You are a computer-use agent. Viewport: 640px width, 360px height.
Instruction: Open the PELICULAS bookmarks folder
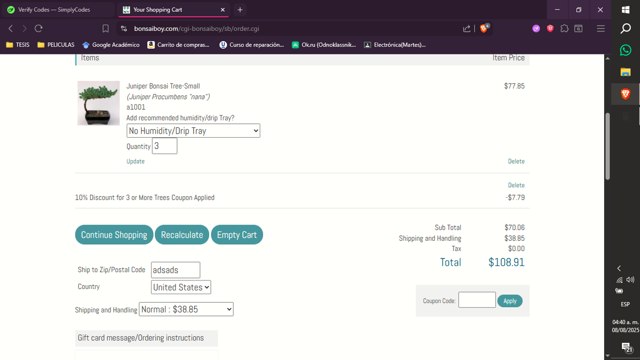56,45
